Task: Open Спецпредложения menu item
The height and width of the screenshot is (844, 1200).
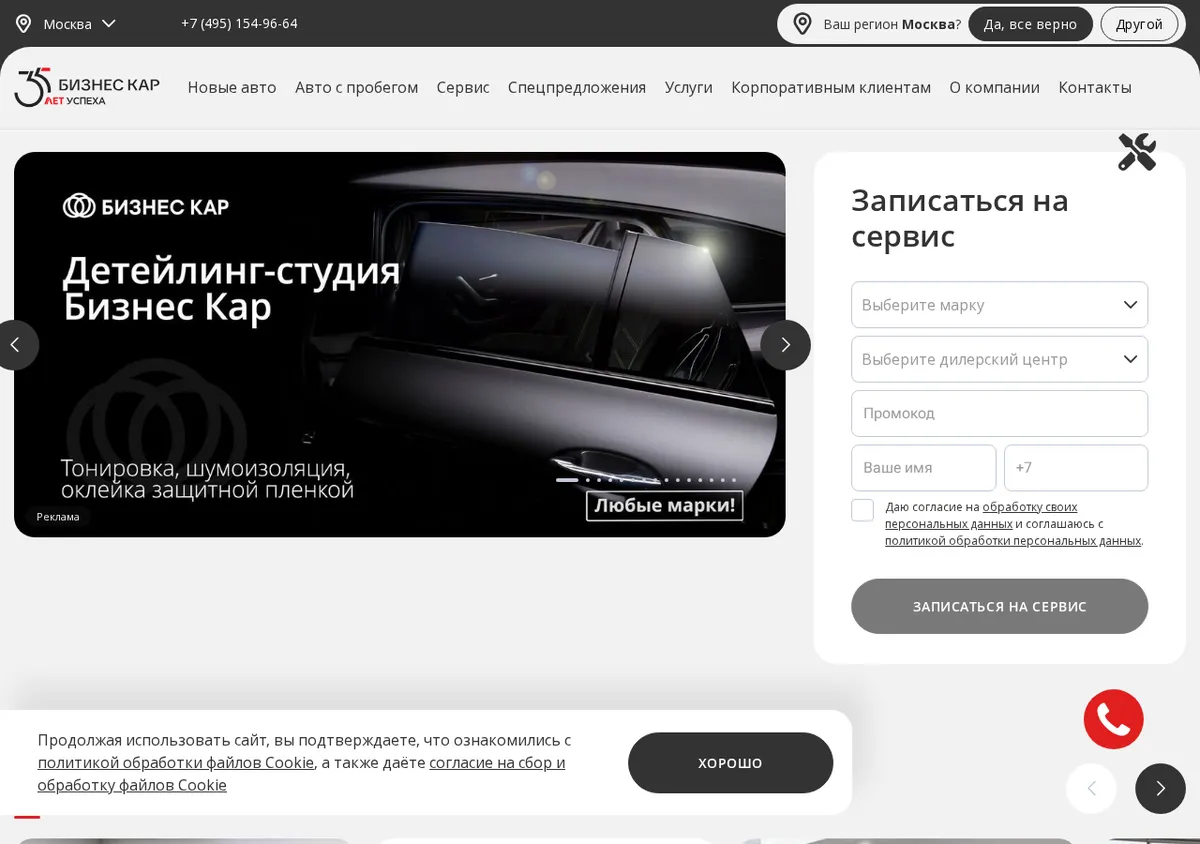Action: (577, 87)
